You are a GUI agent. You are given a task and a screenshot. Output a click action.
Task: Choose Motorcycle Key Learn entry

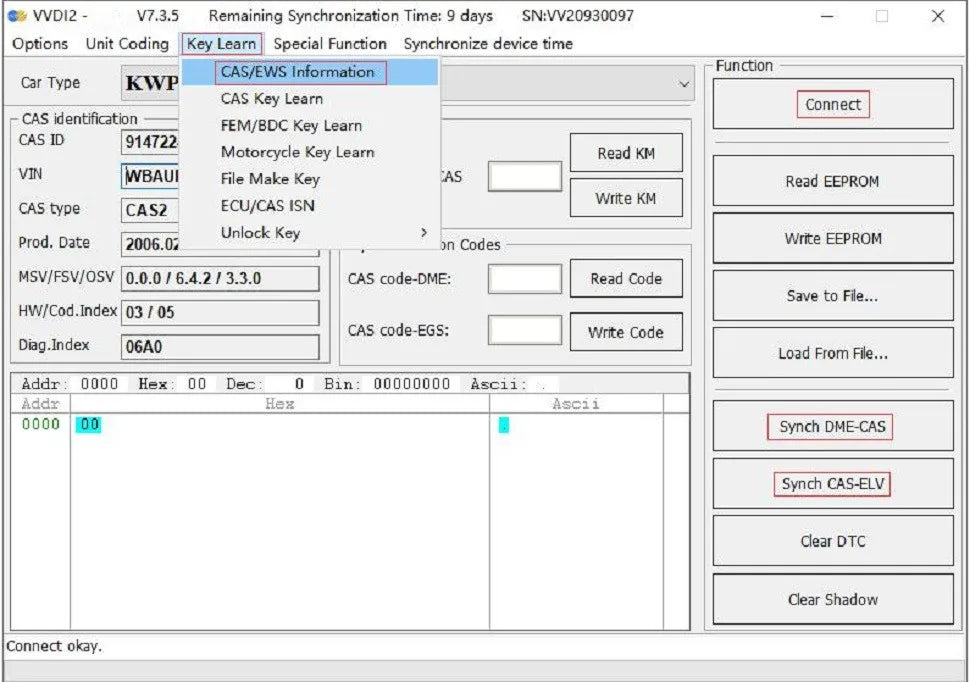point(297,152)
